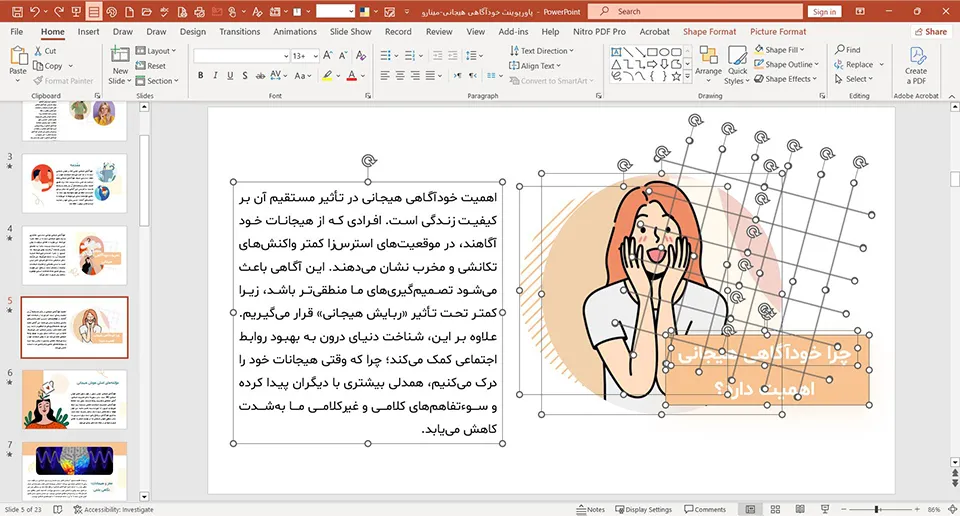Start Slide Show from status bar icon
Screen dimensions: 960x516
[x=825, y=509]
